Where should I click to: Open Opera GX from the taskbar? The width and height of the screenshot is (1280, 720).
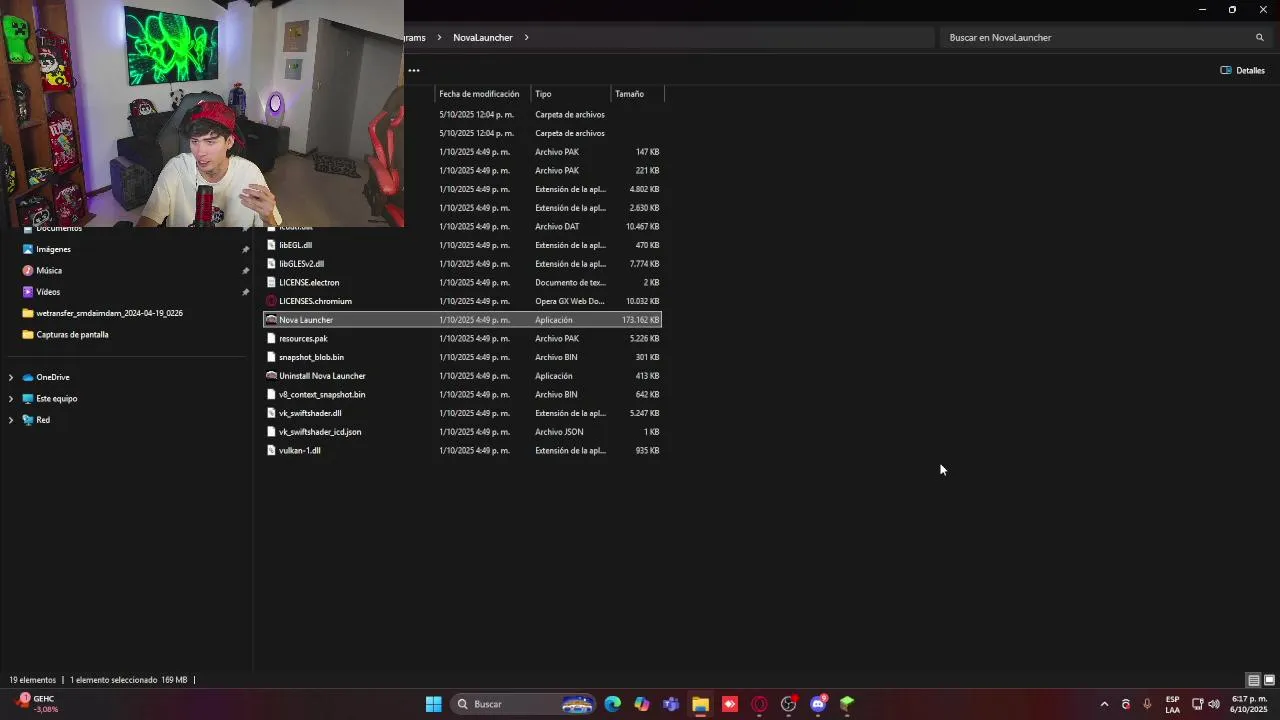(759, 704)
